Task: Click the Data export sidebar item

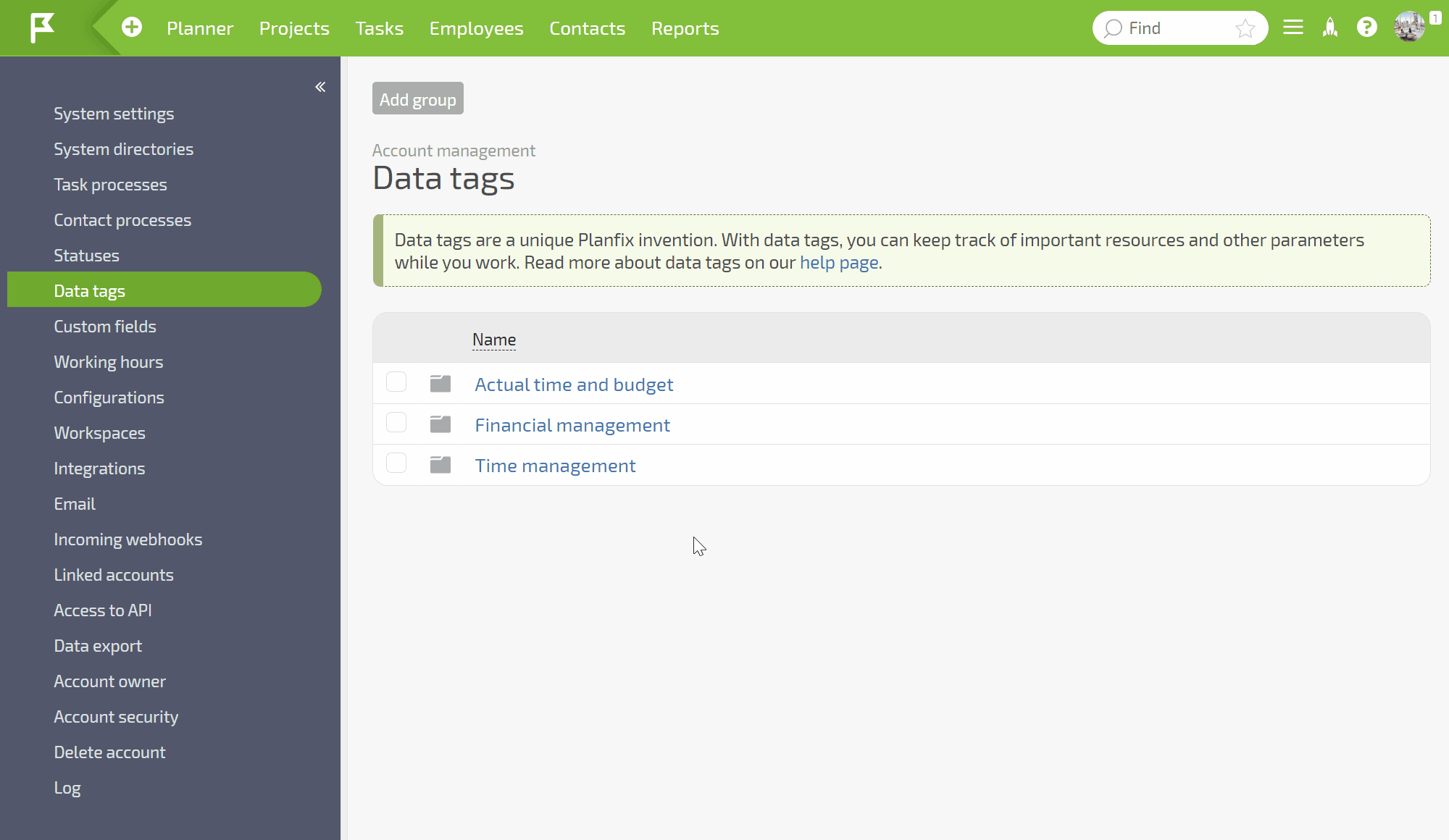Action: (x=98, y=645)
